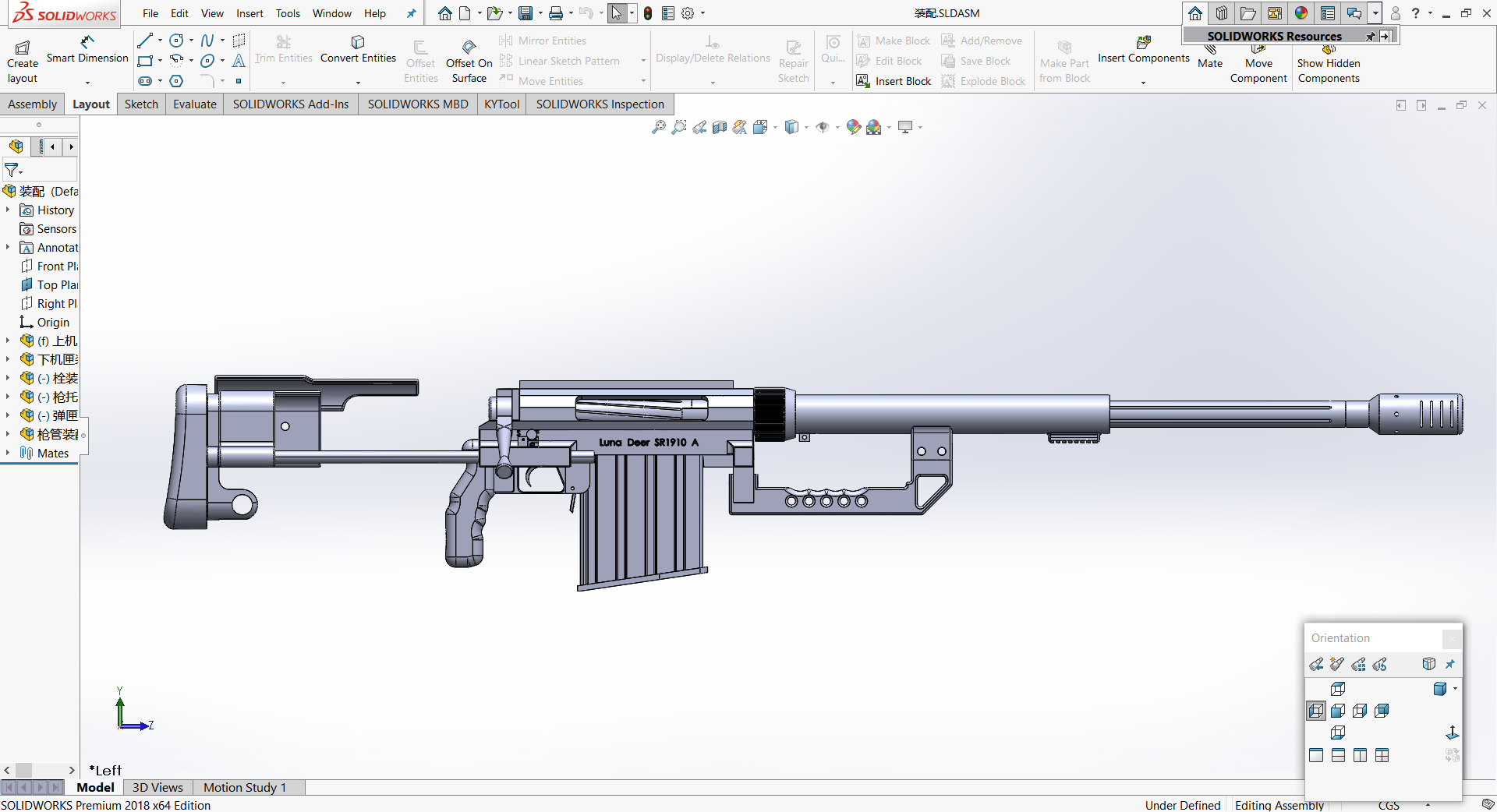This screenshot has width=1497, height=812.
Task: Click the Print icon in the toolbar
Action: pyautogui.click(x=556, y=13)
